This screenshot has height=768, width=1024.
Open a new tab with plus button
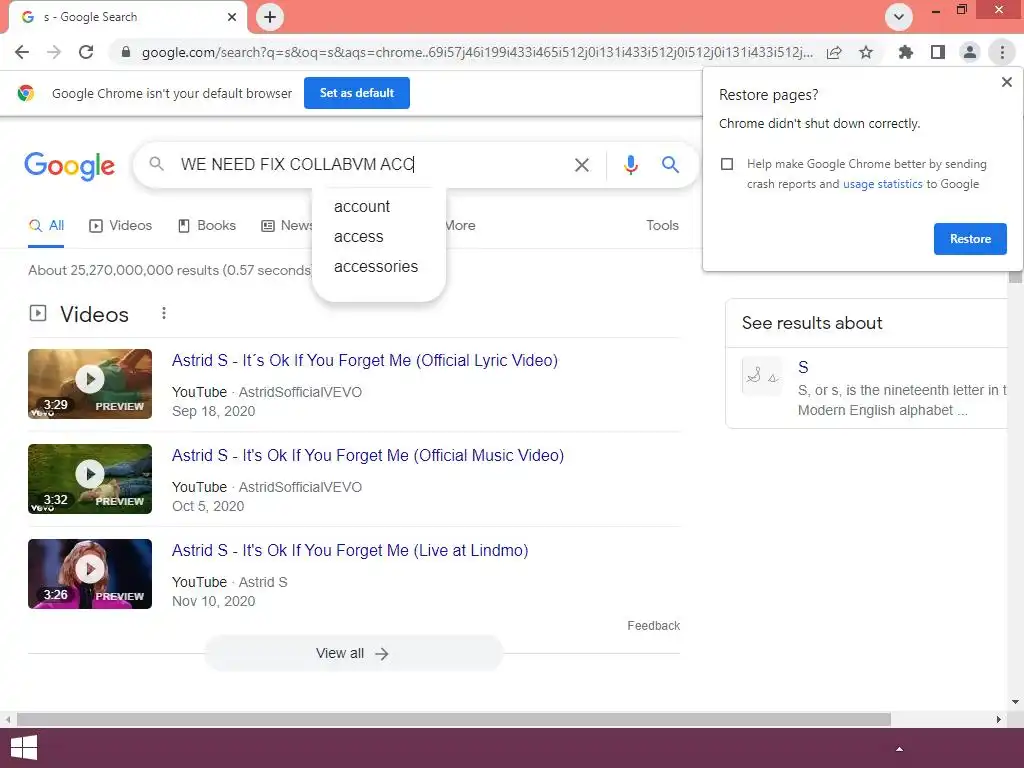(x=270, y=17)
